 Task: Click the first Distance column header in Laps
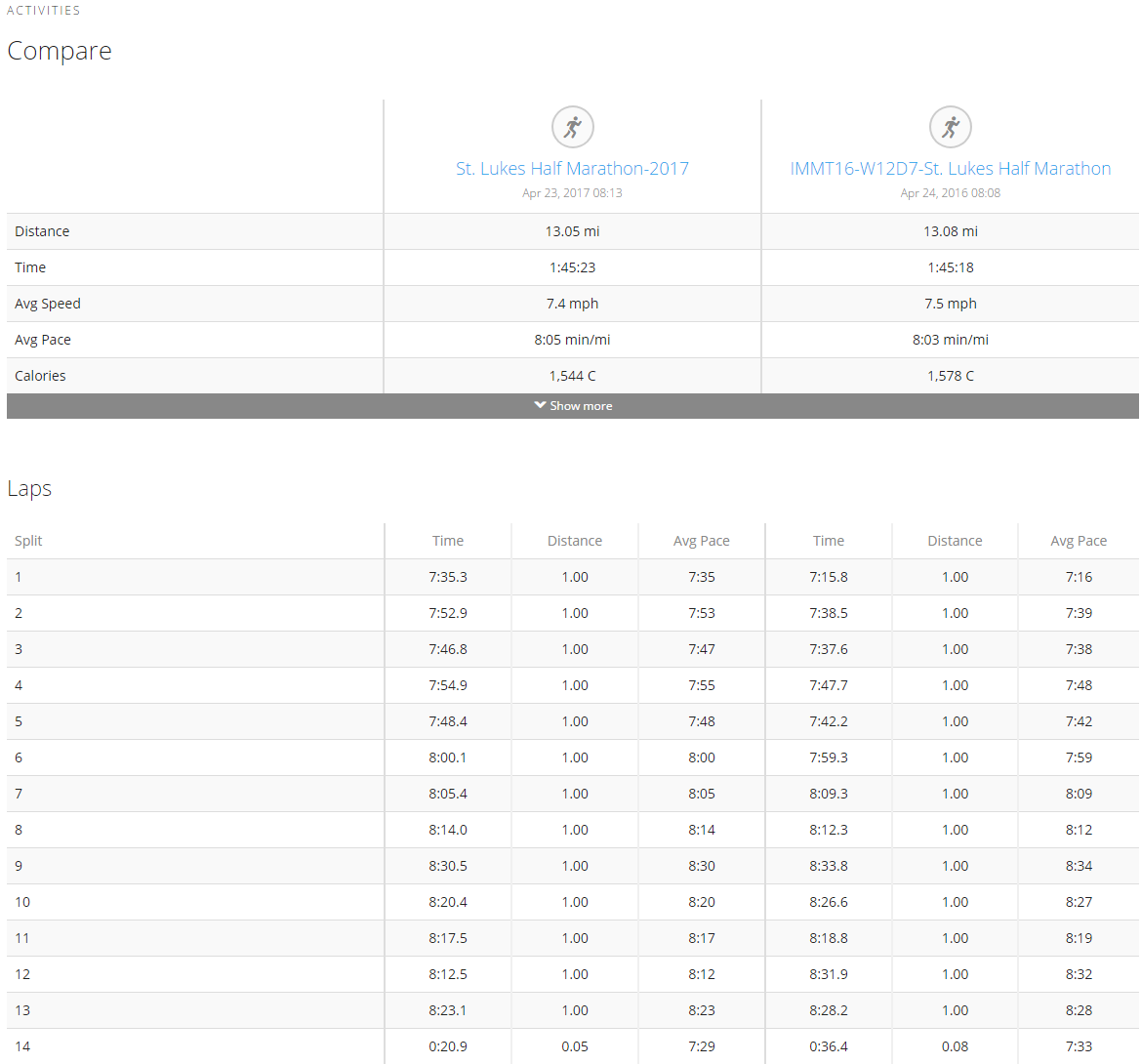pyautogui.click(x=575, y=541)
